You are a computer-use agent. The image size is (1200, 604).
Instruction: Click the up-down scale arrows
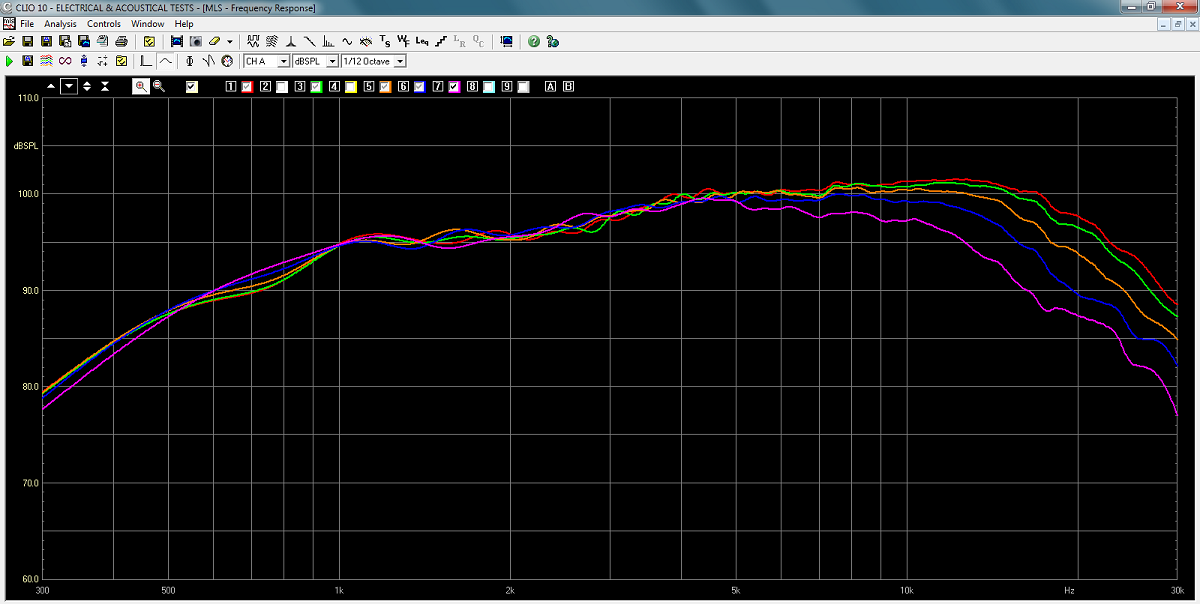87,86
